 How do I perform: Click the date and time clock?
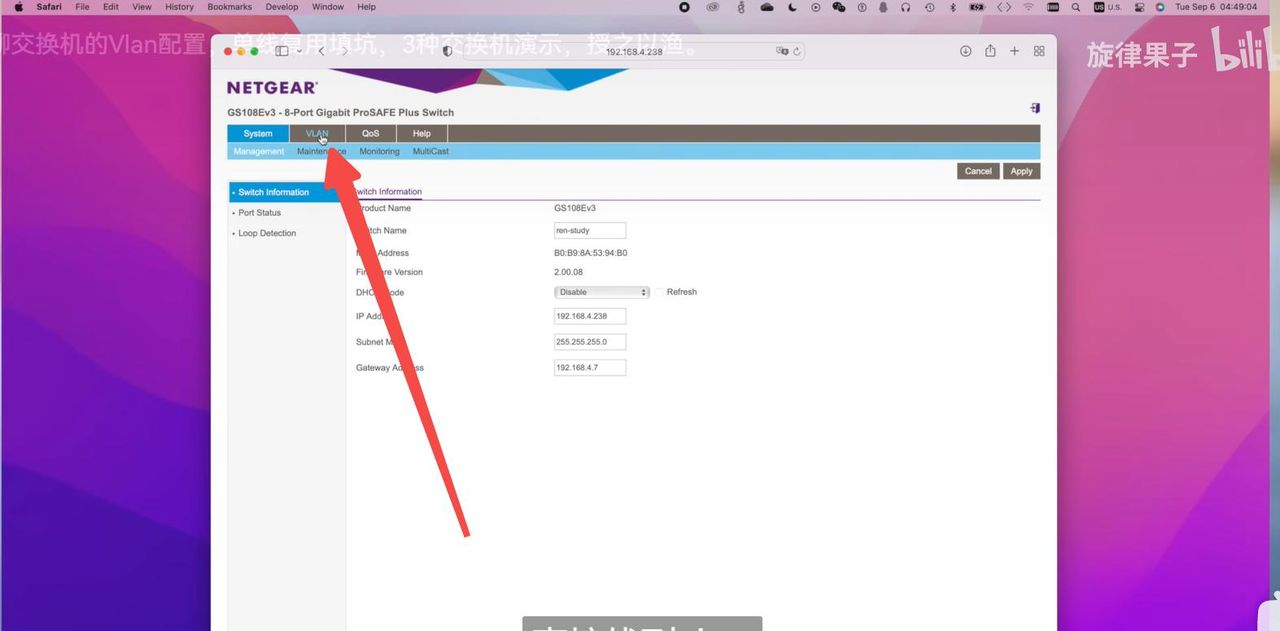point(1215,7)
